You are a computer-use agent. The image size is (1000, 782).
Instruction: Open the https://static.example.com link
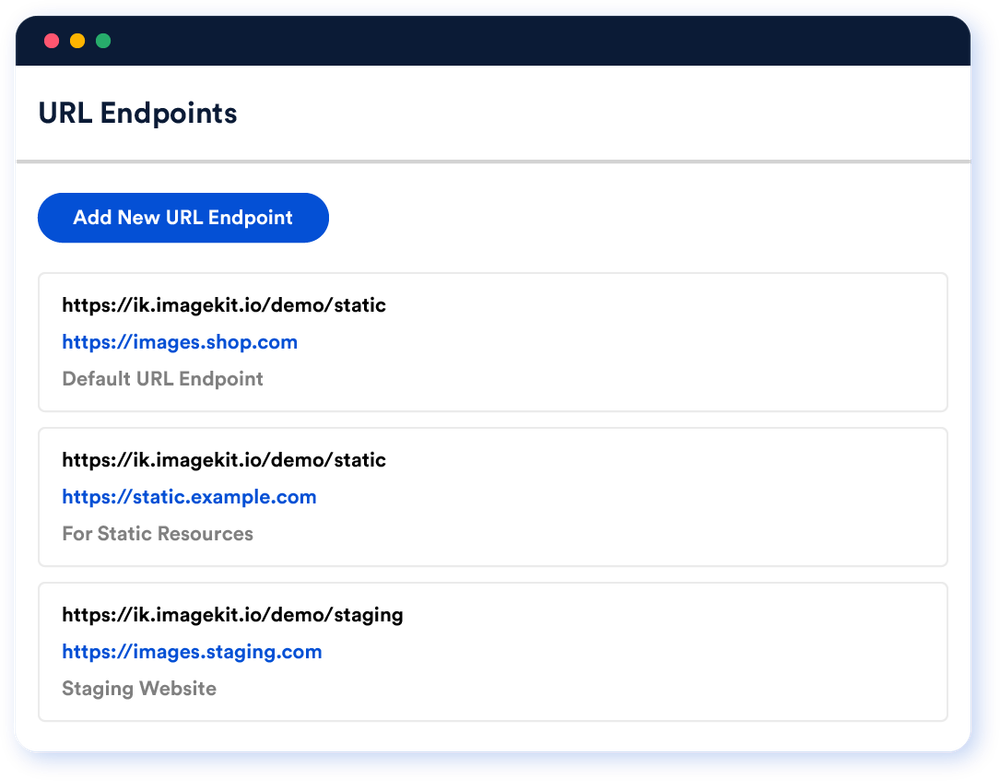click(x=189, y=497)
